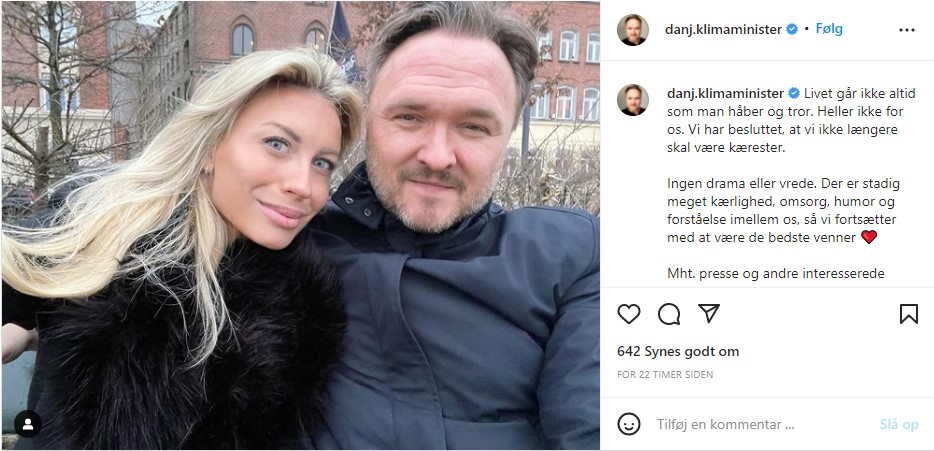The image size is (934, 451).
Task: Open danj.klimaminister username in header
Action: pyautogui.click(x=723, y=29)
